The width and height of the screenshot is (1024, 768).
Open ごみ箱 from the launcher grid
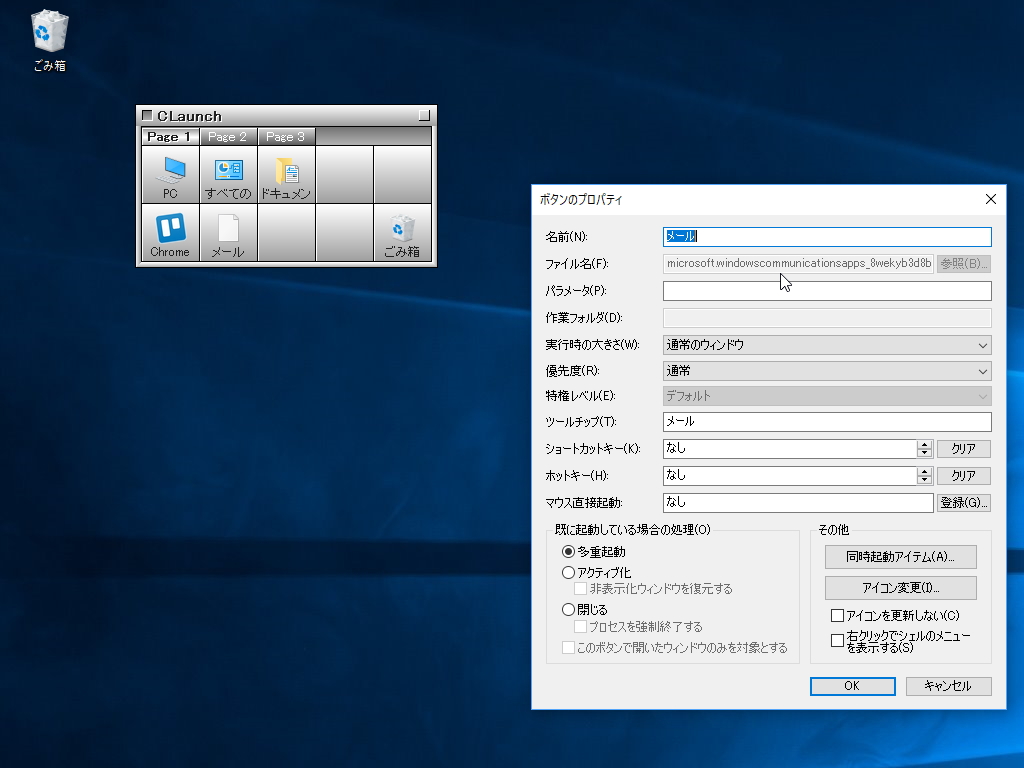[403, 233]
